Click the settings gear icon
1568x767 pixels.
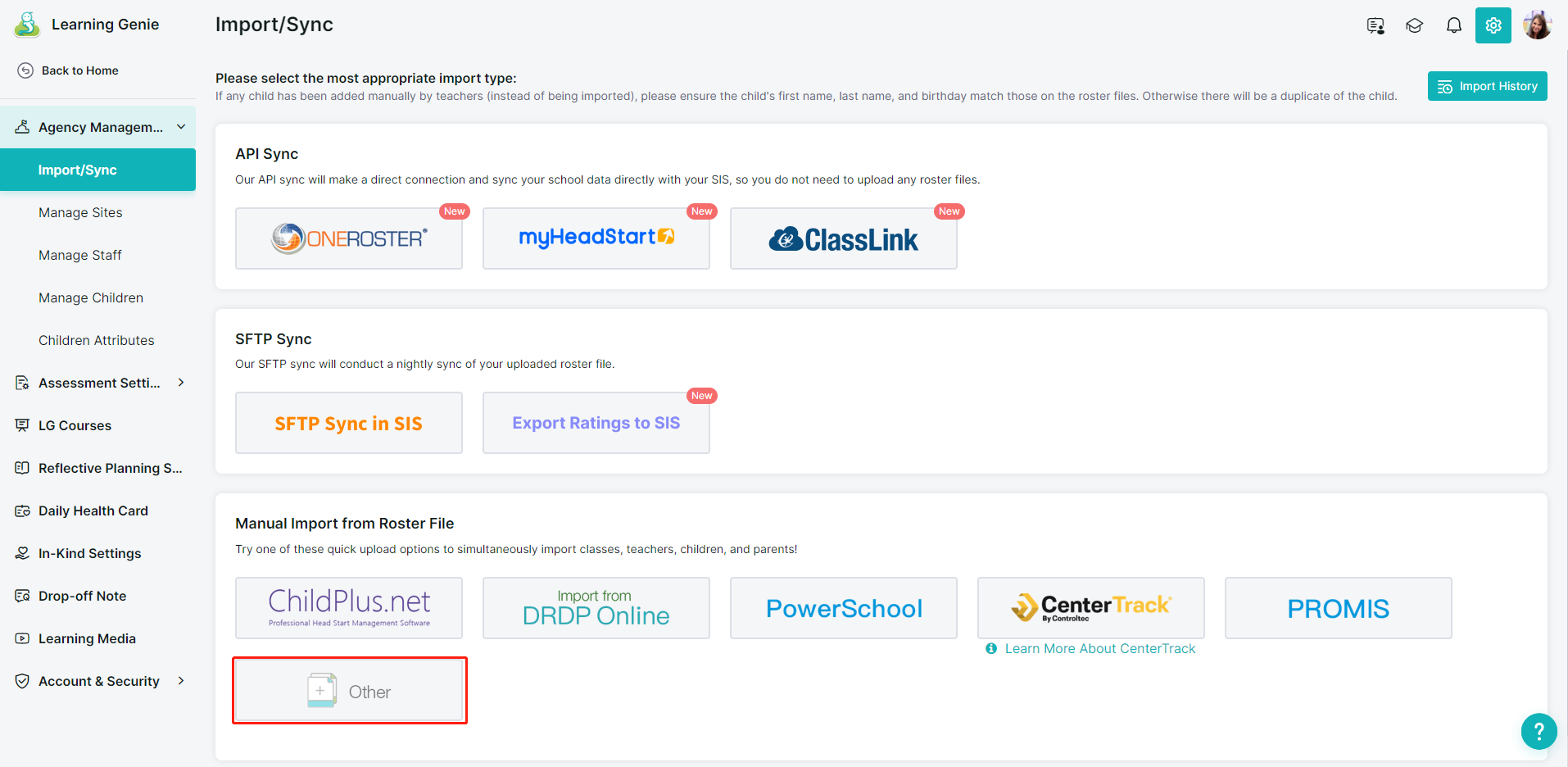pyautogui.click(x=1493, y=25)
